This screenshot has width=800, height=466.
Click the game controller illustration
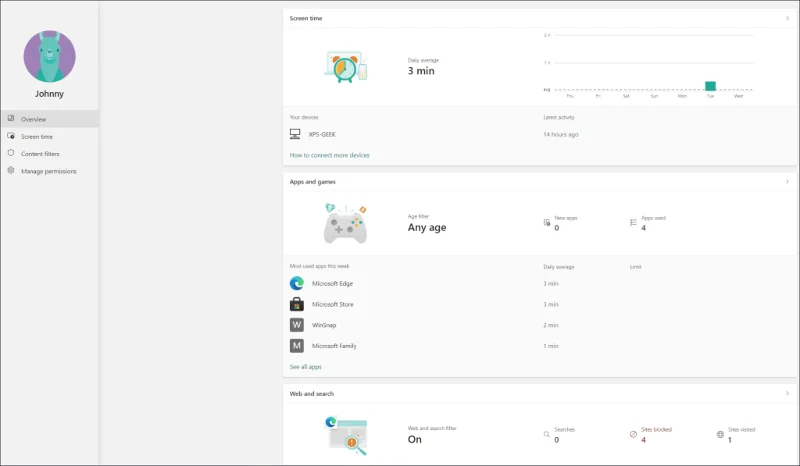(345, 224)
